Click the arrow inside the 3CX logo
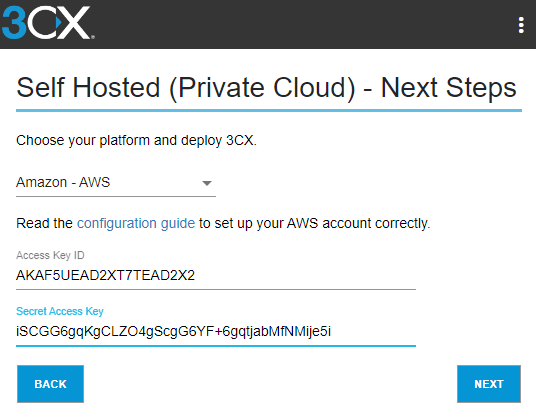 tap(58, 23)
